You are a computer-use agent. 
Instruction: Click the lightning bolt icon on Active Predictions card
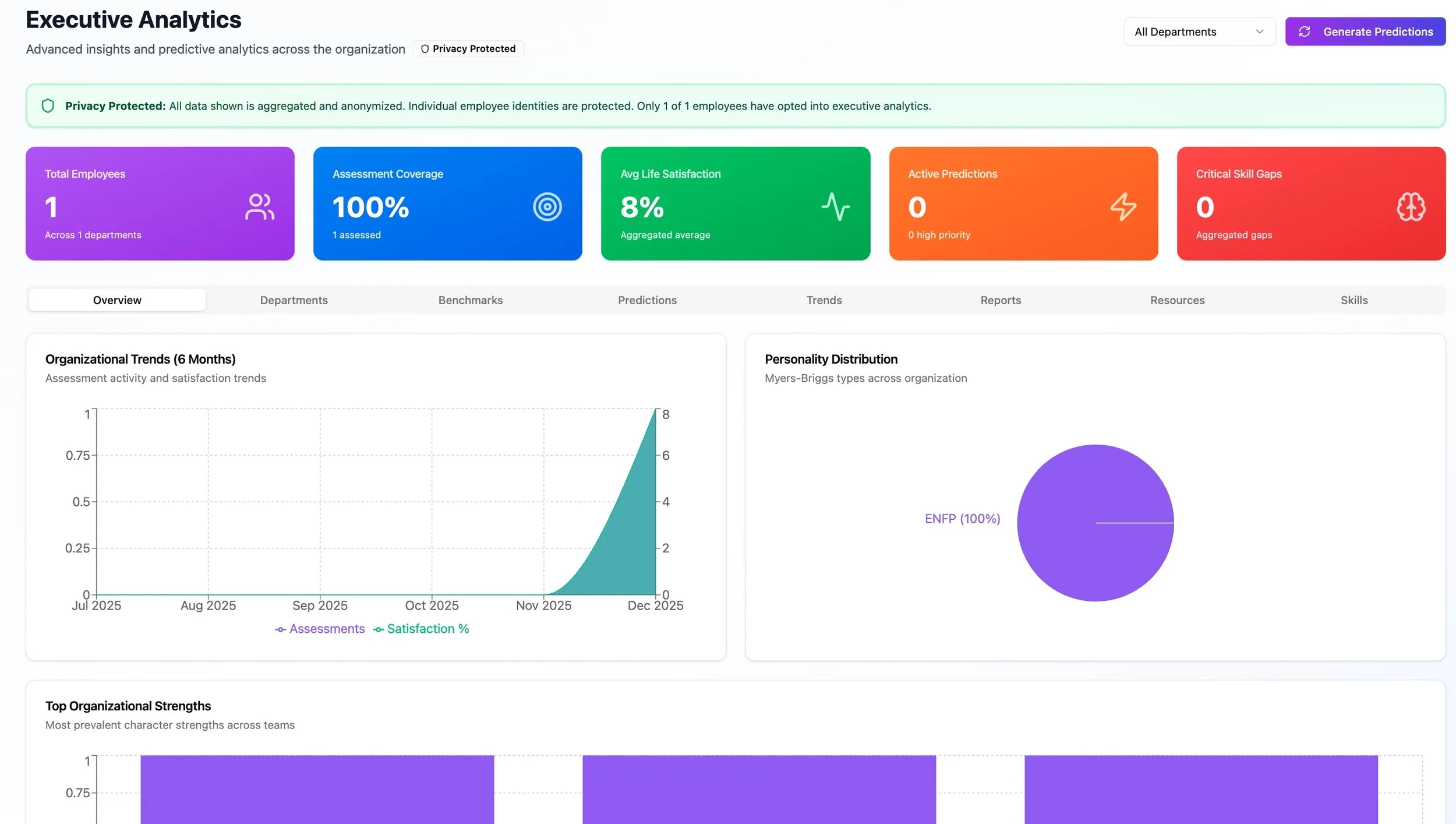(1123, 207)
